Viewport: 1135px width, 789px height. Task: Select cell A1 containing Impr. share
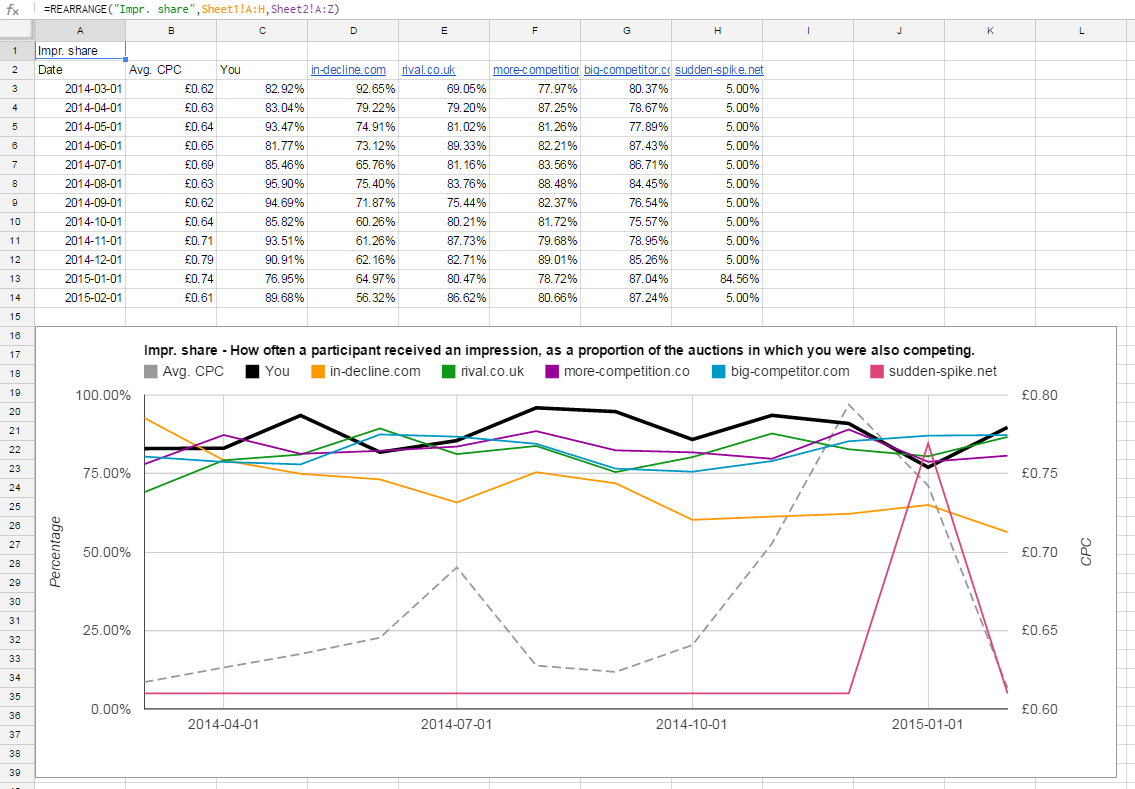pyautogui.click(x=80, y=50)
